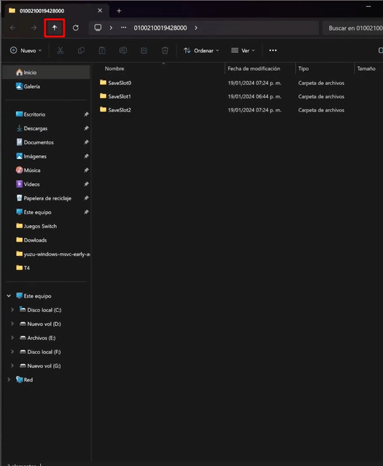Screen dimensions: 383x466
Task: Focus the Buscar search field
Action: tap(354, 28)
